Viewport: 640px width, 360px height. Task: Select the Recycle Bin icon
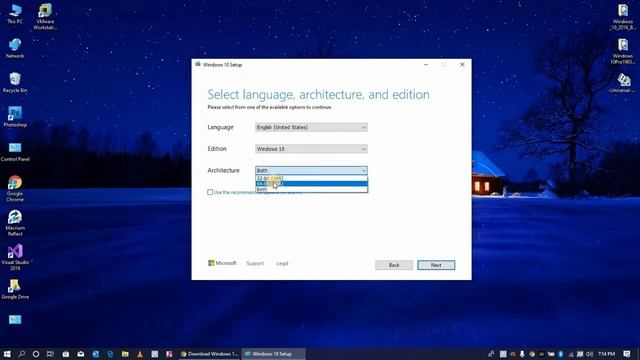pyautogui.click(x=15, y=82)
